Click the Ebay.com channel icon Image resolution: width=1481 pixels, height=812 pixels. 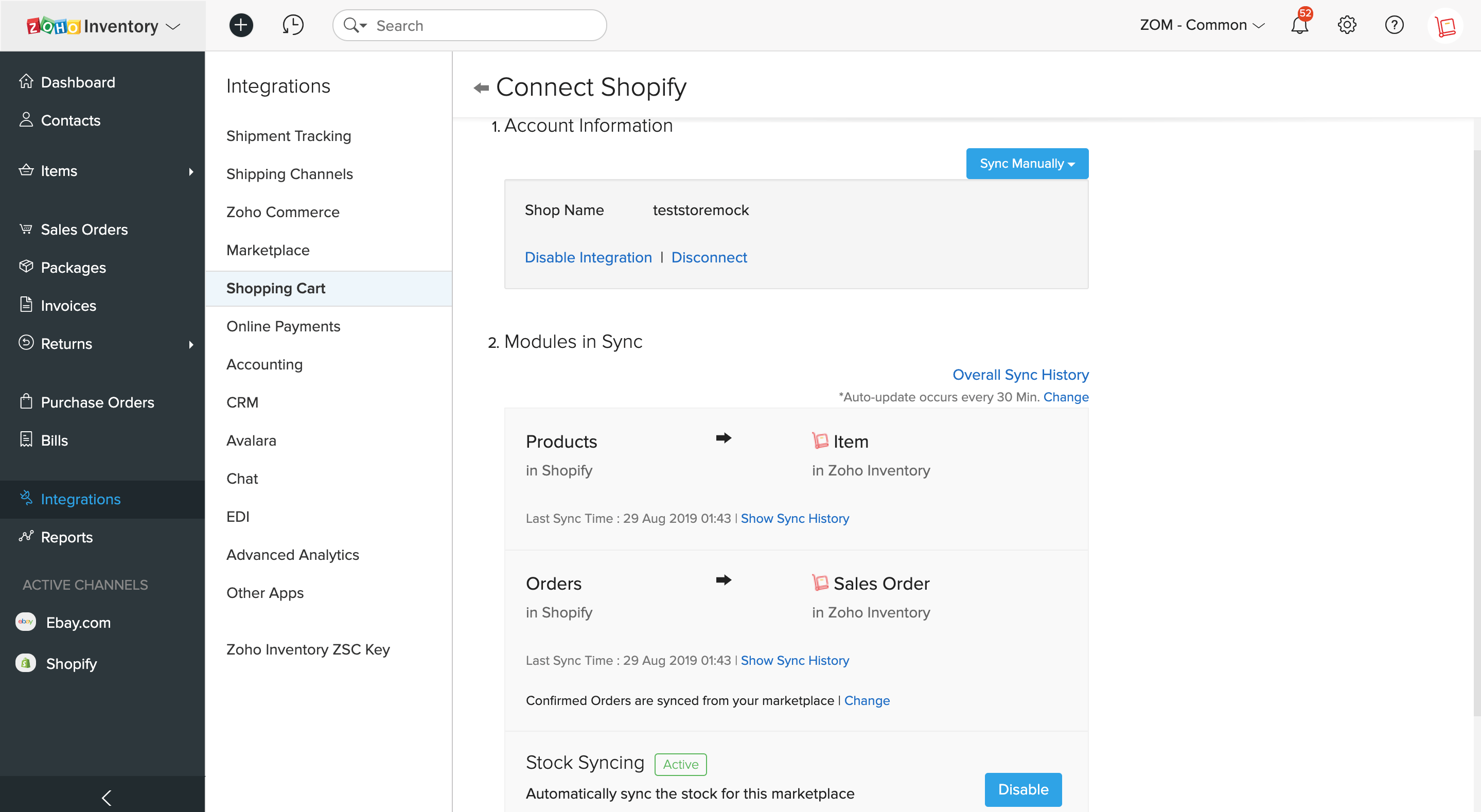point(25,622)
